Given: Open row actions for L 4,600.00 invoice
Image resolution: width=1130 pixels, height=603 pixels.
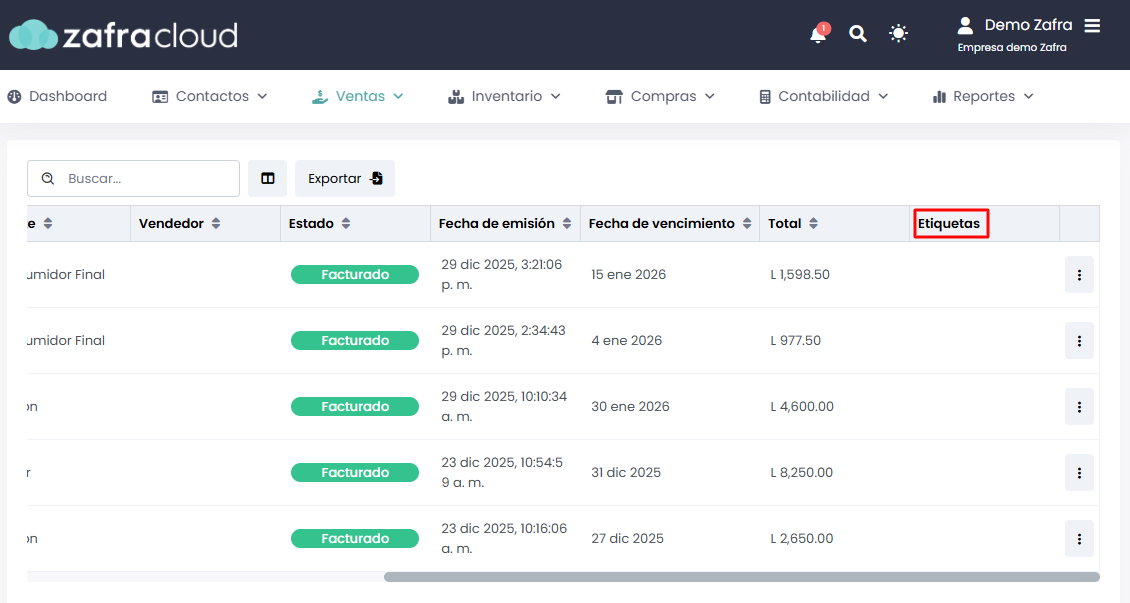Looking at the screenshot, I should coord(1079,407).
